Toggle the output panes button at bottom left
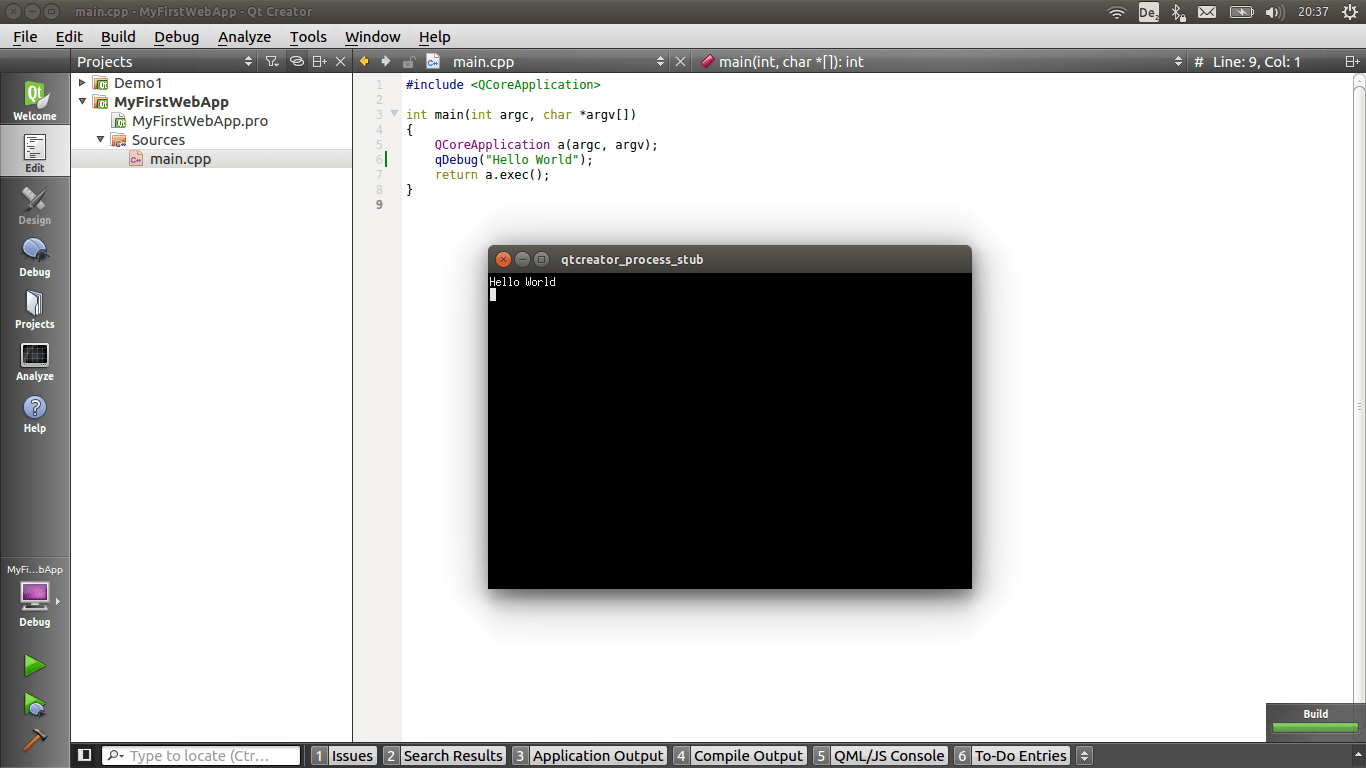 (84, 754)
